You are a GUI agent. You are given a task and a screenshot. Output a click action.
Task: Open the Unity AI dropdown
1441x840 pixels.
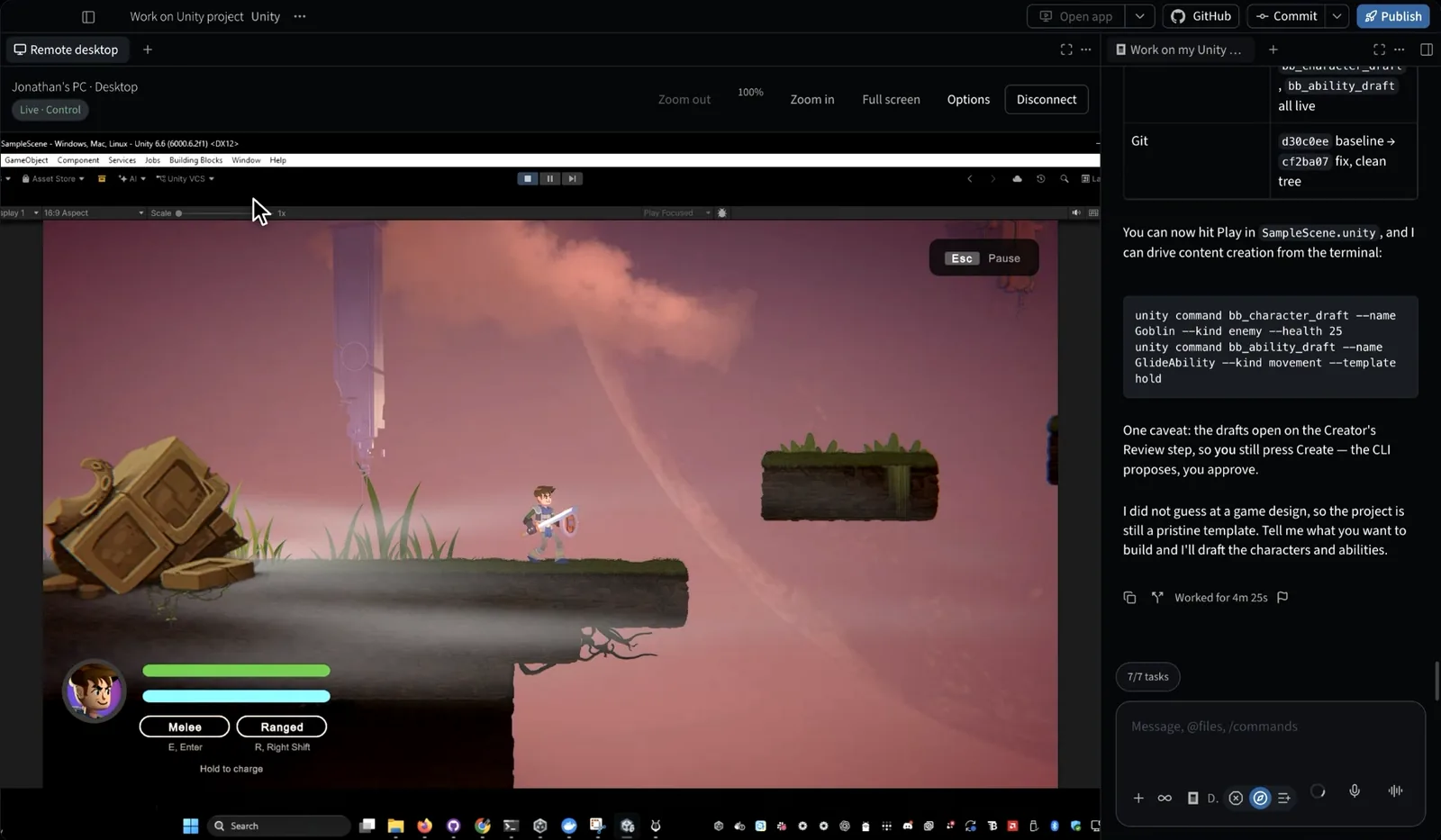[131, 178]
